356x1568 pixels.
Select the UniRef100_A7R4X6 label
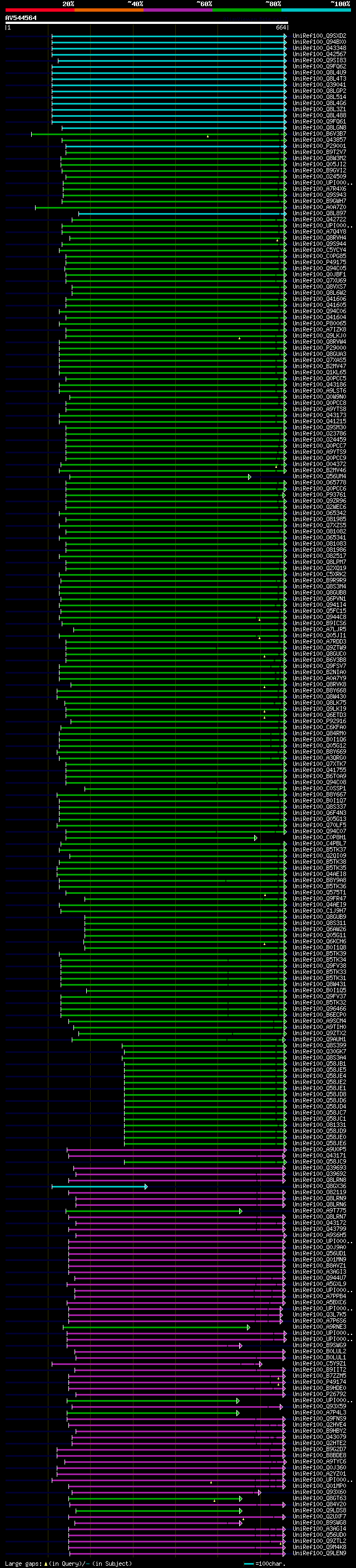pos(319,189)
